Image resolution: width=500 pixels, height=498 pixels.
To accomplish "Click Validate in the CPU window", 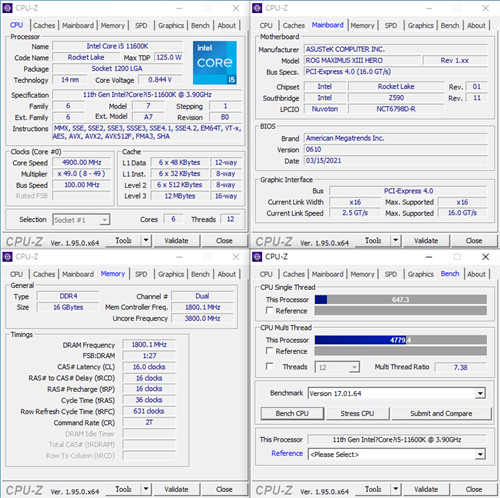I will pos(176,241).
